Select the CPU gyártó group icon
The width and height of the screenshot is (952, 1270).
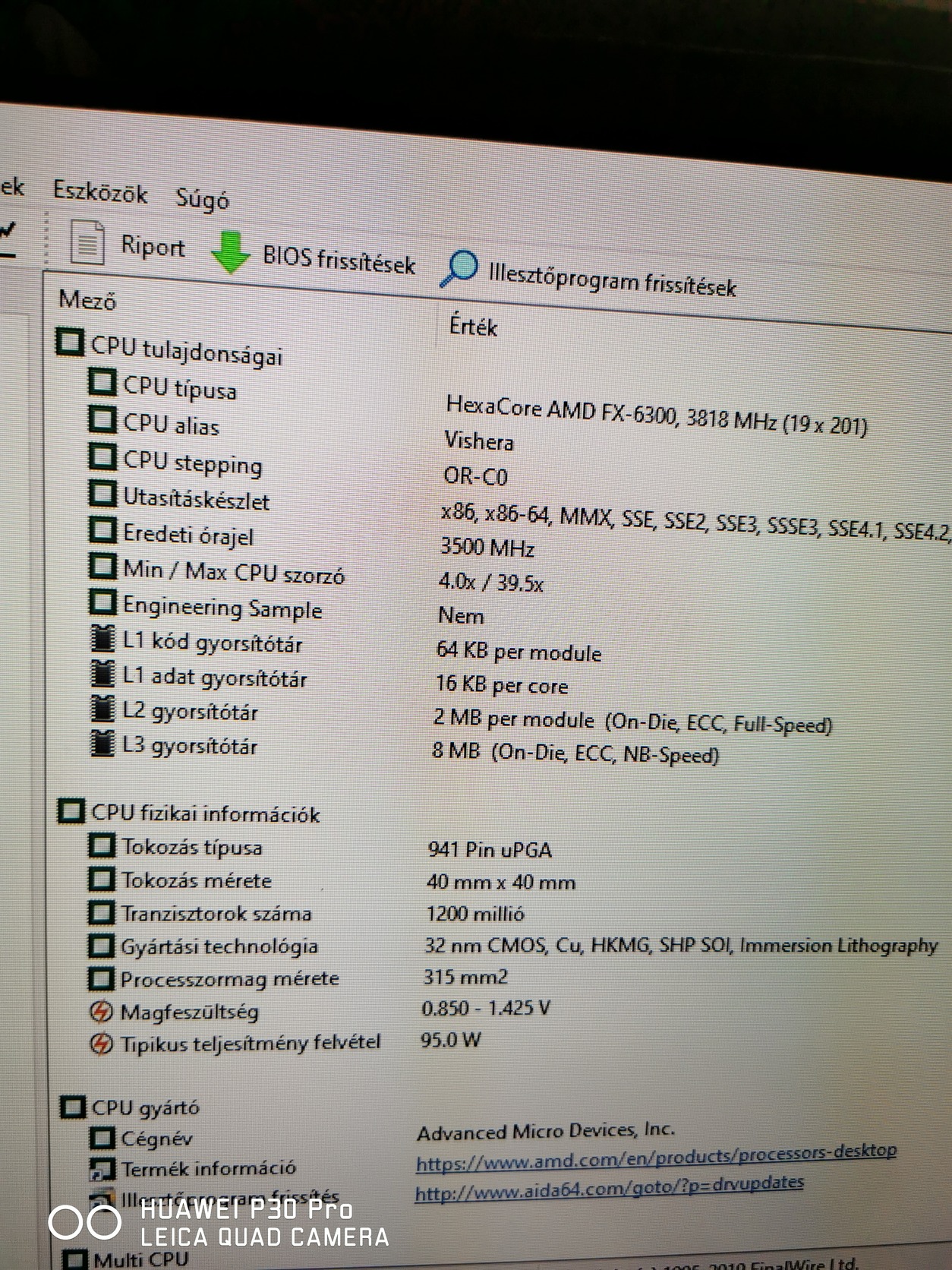[73, 1107]
